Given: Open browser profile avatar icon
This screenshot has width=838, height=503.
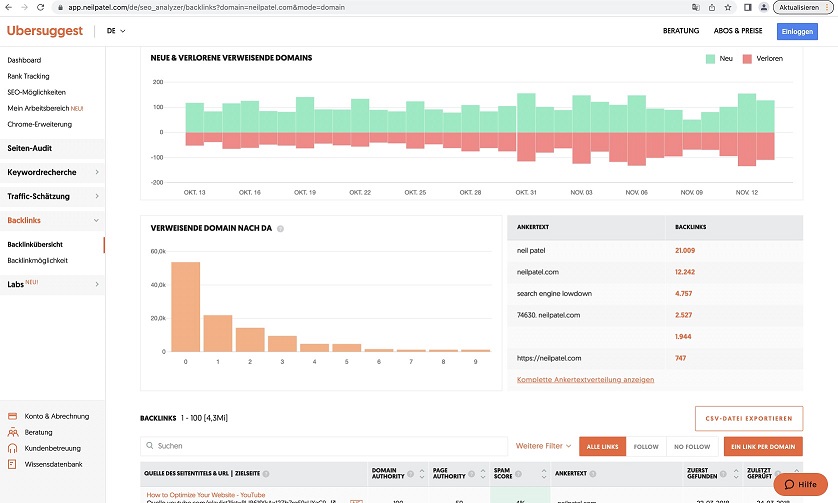Looking at the screenshot, I should point(764,7).
